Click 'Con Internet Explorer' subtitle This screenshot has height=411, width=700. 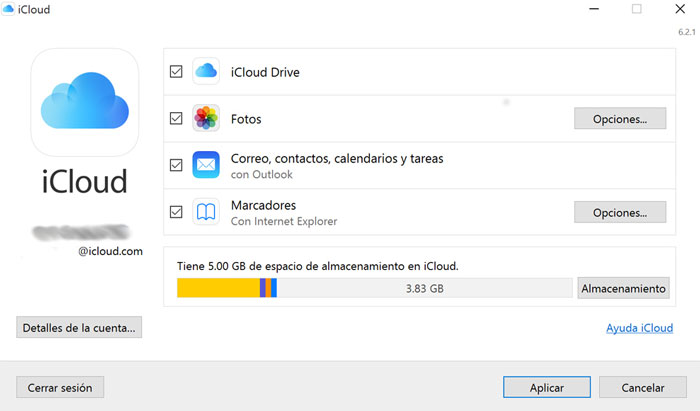[x=284, y=221]
